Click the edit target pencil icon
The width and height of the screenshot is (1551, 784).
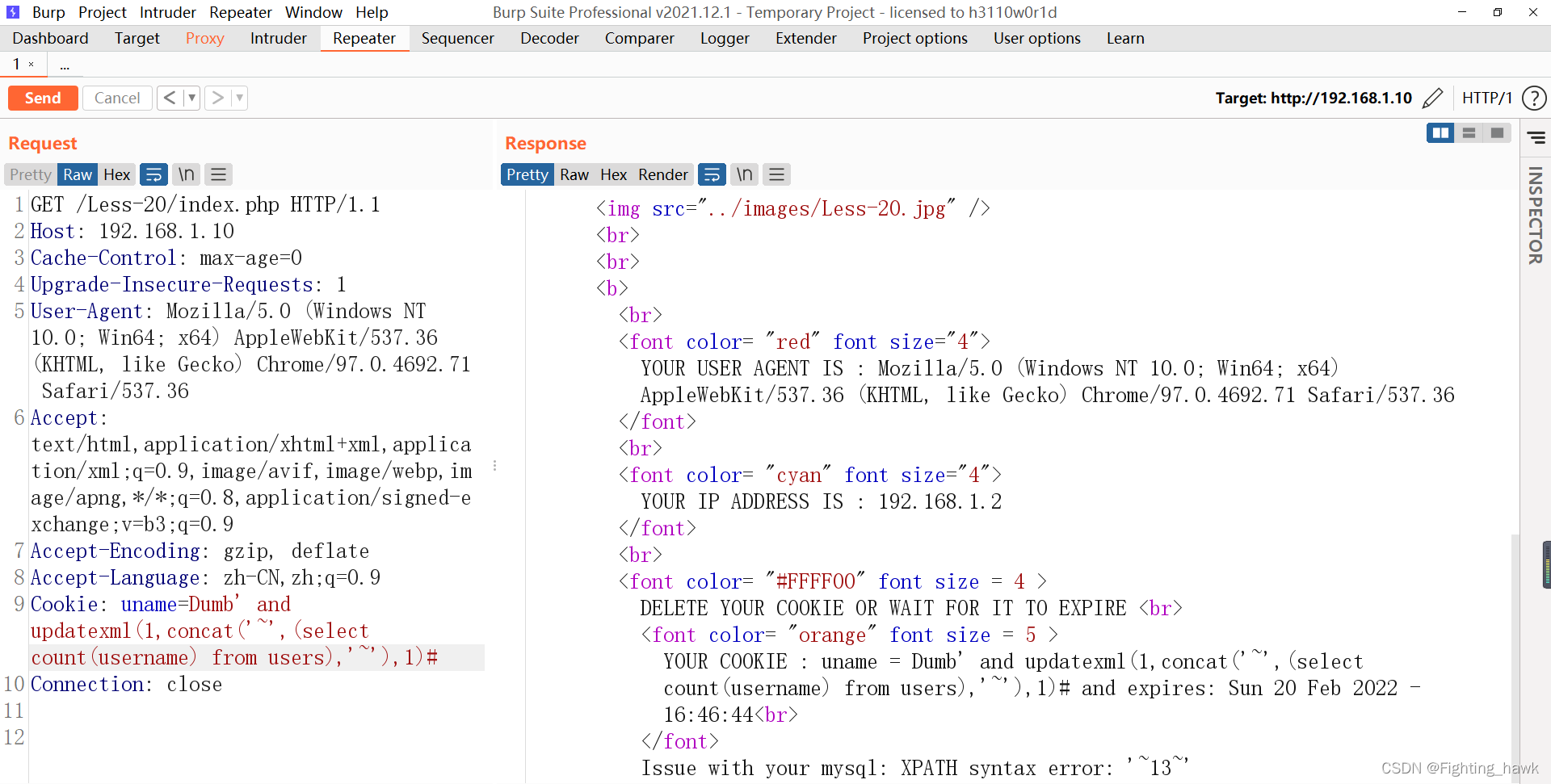pos(1432,99)
